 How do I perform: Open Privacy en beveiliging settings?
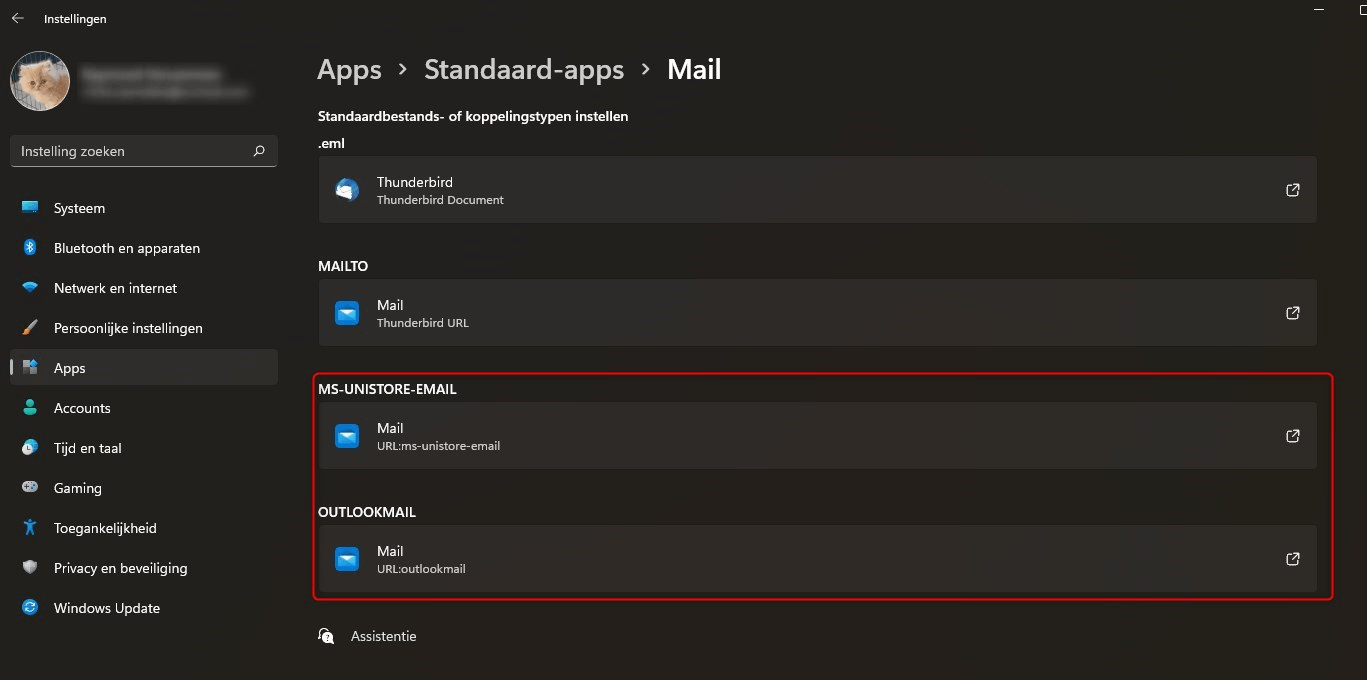point(144,568)
